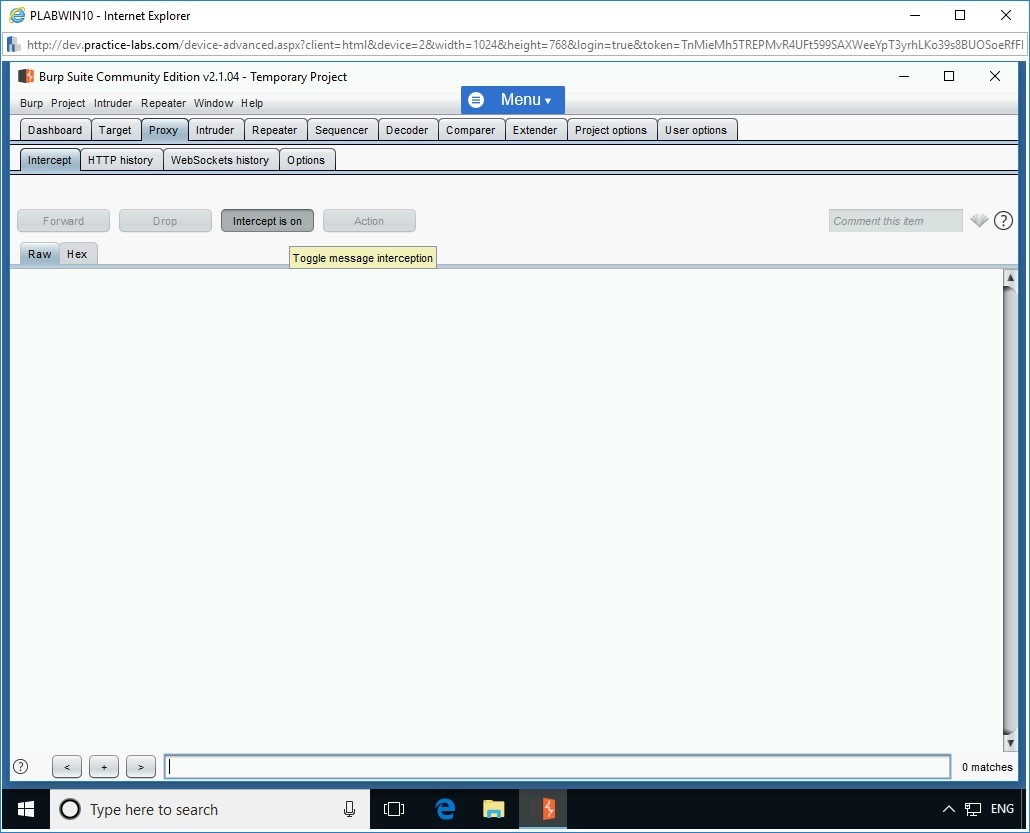Open Microsoft Edge from the taskbar
Screen dimensions: 1030x833
444,809
